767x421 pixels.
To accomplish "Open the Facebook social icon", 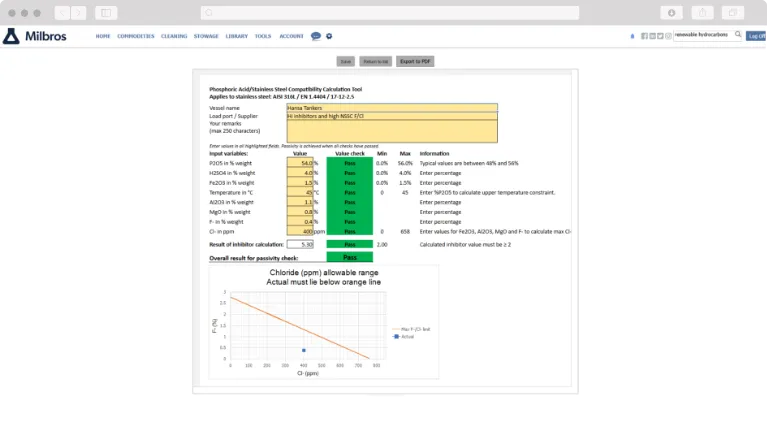I will 644,36.
